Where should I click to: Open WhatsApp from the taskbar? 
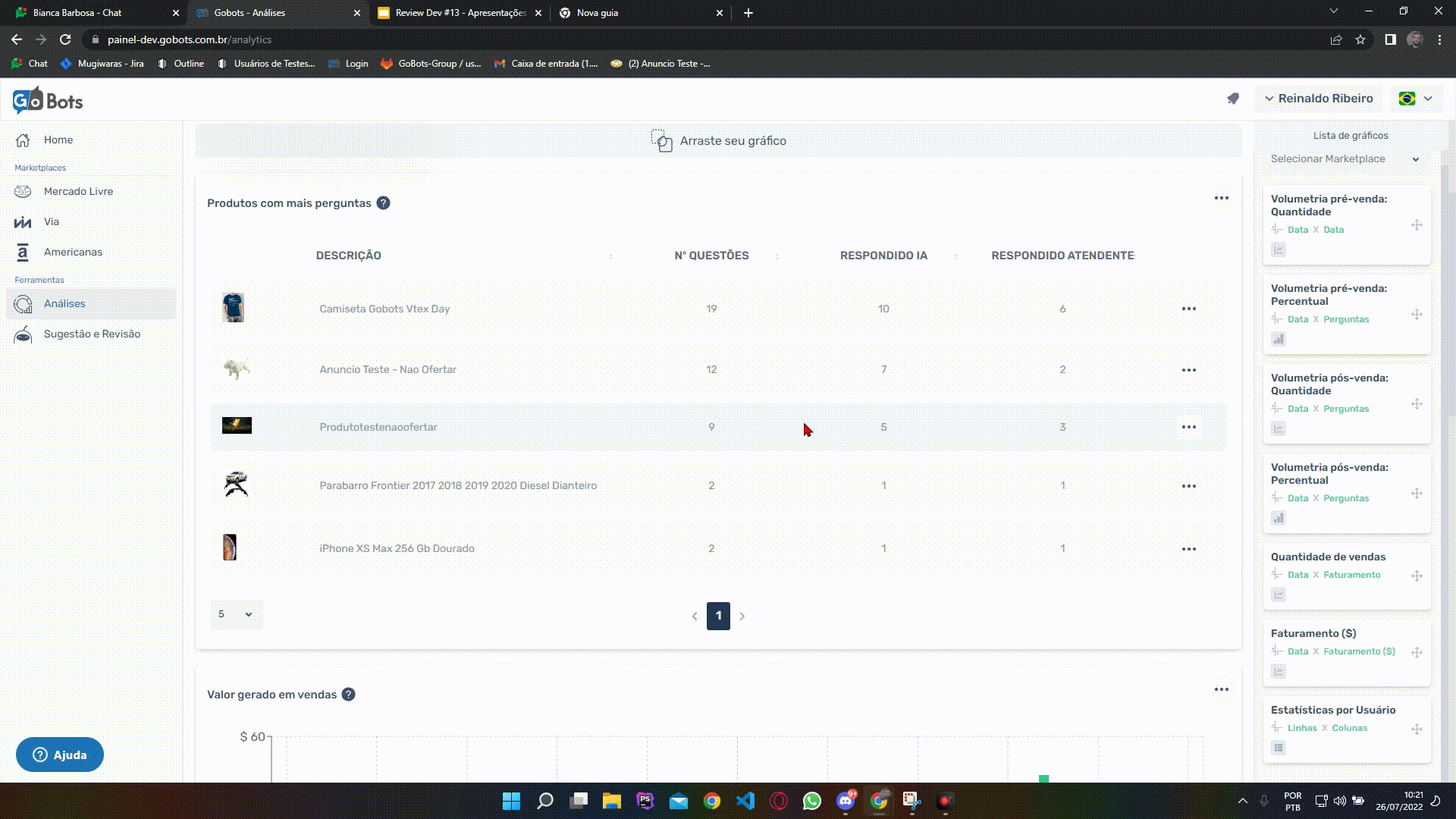pyautogui.click(x=812, y=801)
